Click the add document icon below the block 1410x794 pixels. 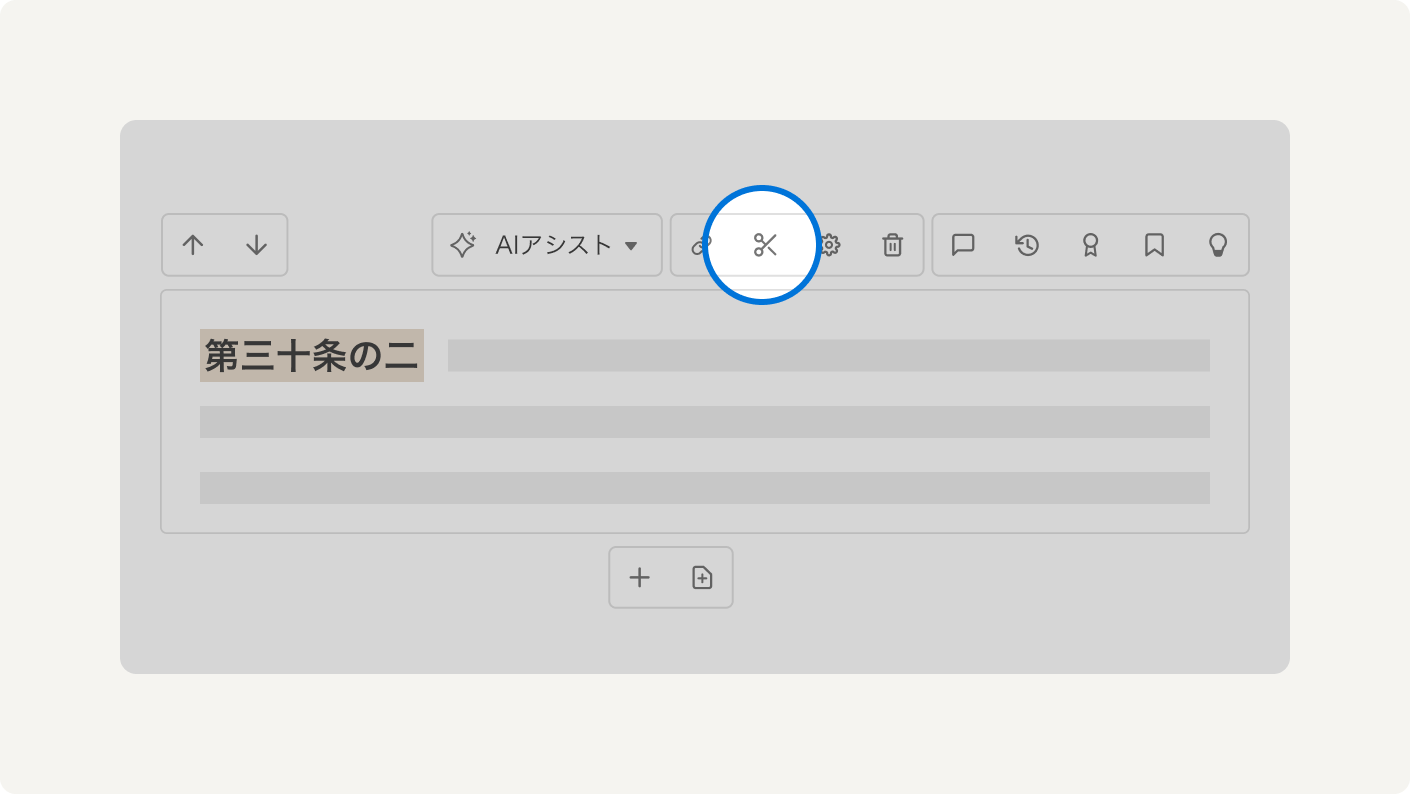pos(703,577)
